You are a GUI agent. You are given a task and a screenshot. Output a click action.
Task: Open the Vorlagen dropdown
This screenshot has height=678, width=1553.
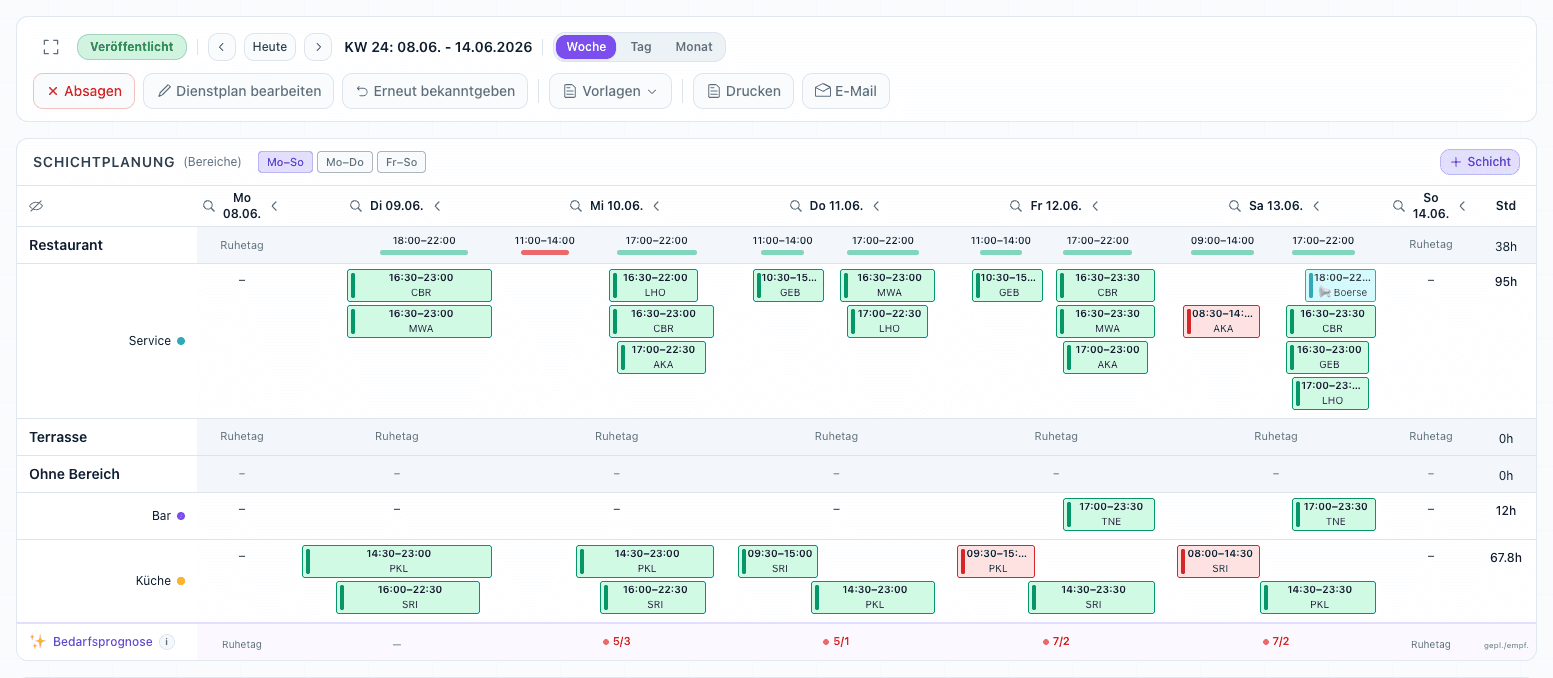click(x=610, y=91)
